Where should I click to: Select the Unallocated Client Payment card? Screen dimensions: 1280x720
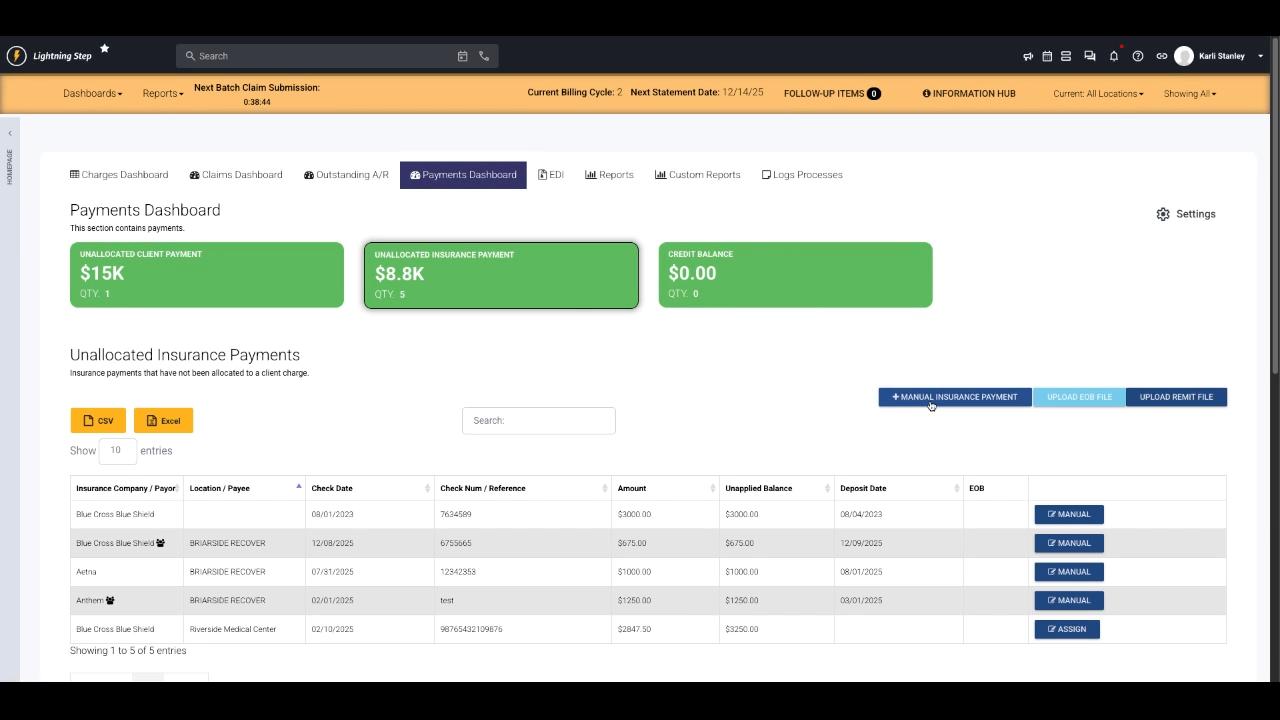point(207,275)
